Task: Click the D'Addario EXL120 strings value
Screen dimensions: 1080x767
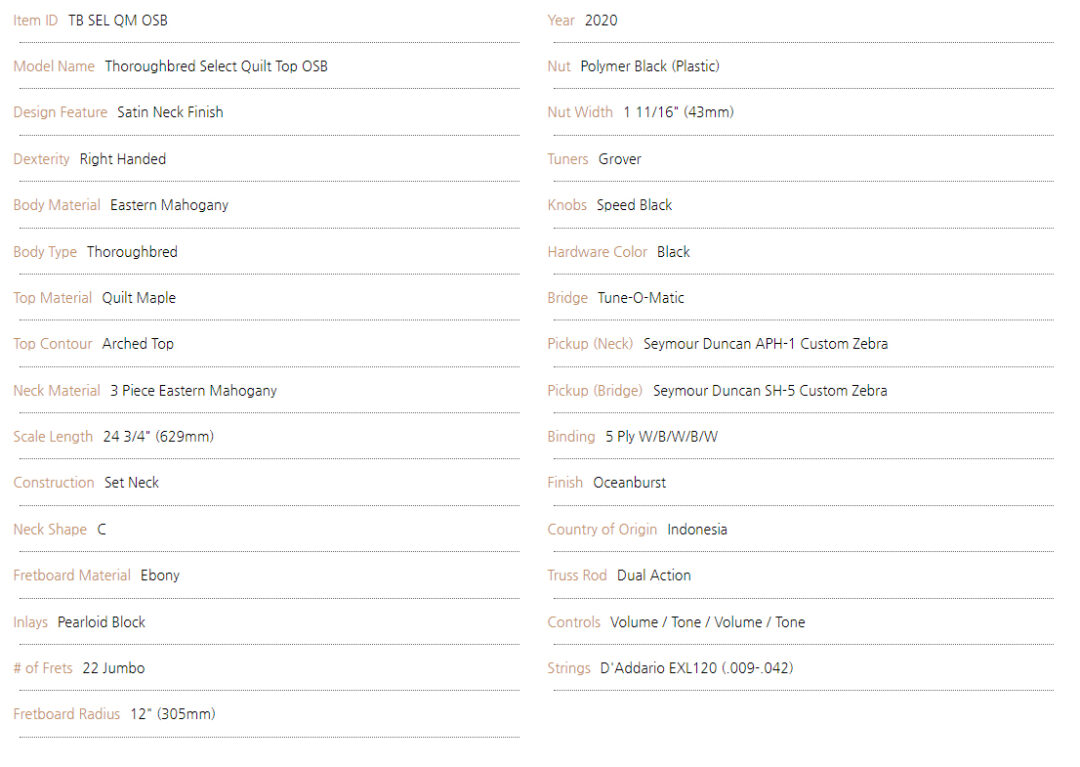Action: [697, 669]
